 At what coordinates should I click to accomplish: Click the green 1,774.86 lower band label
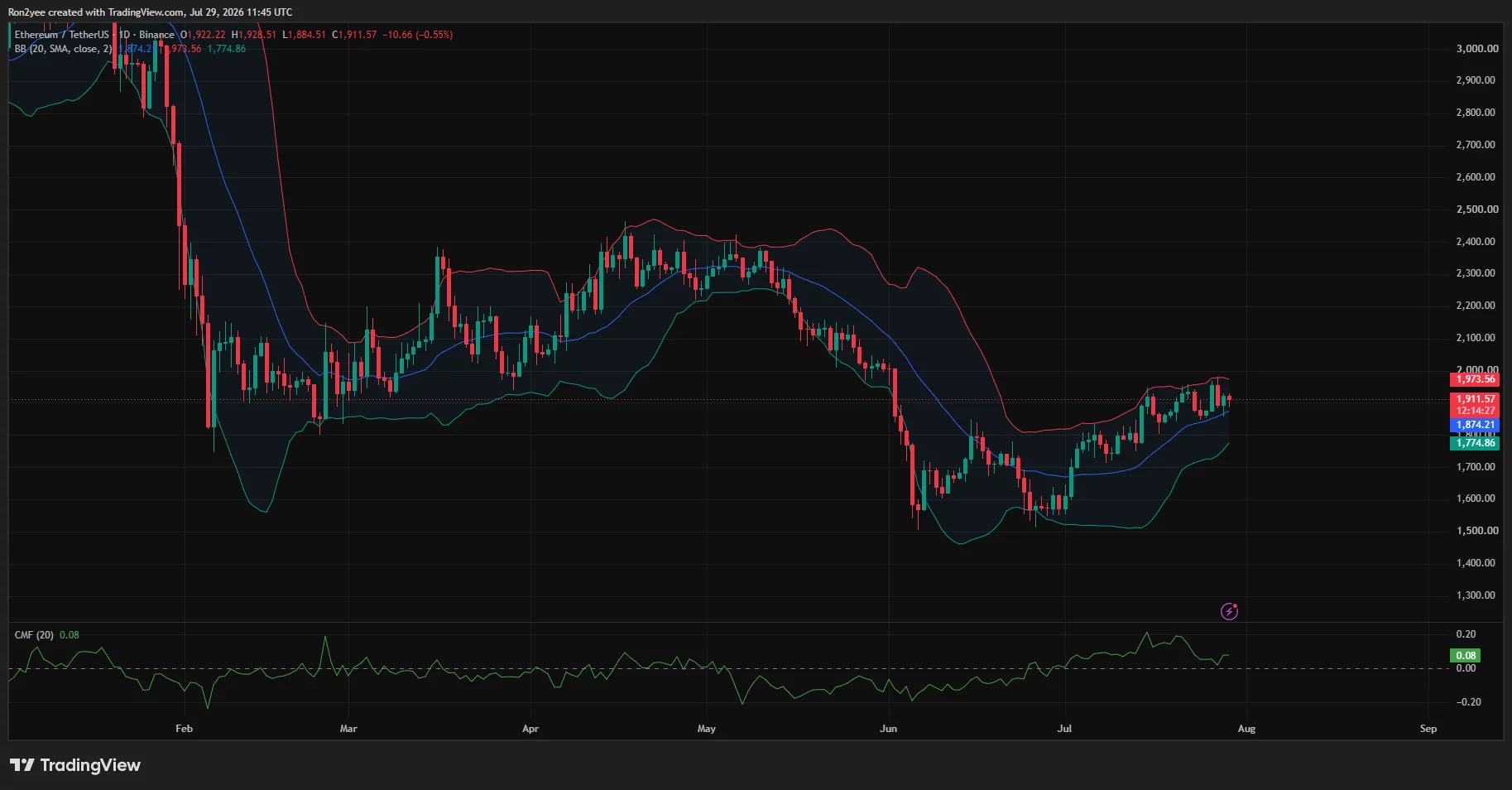click(1475, 443)
